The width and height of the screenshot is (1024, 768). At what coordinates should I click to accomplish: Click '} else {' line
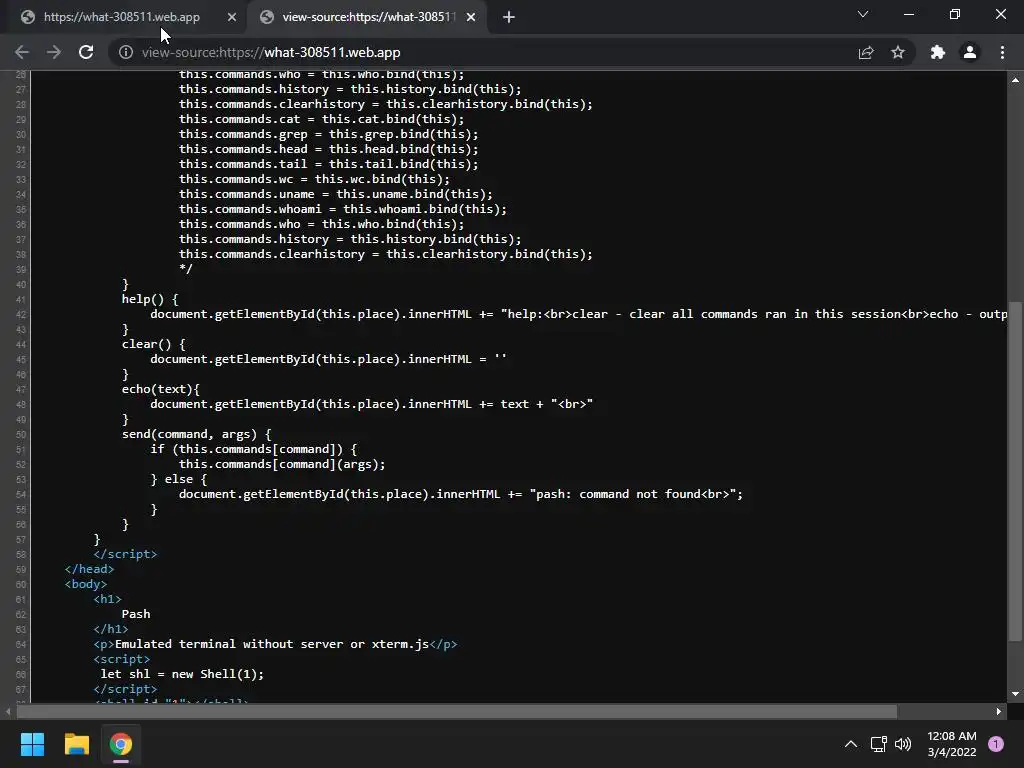click(179, 479)
